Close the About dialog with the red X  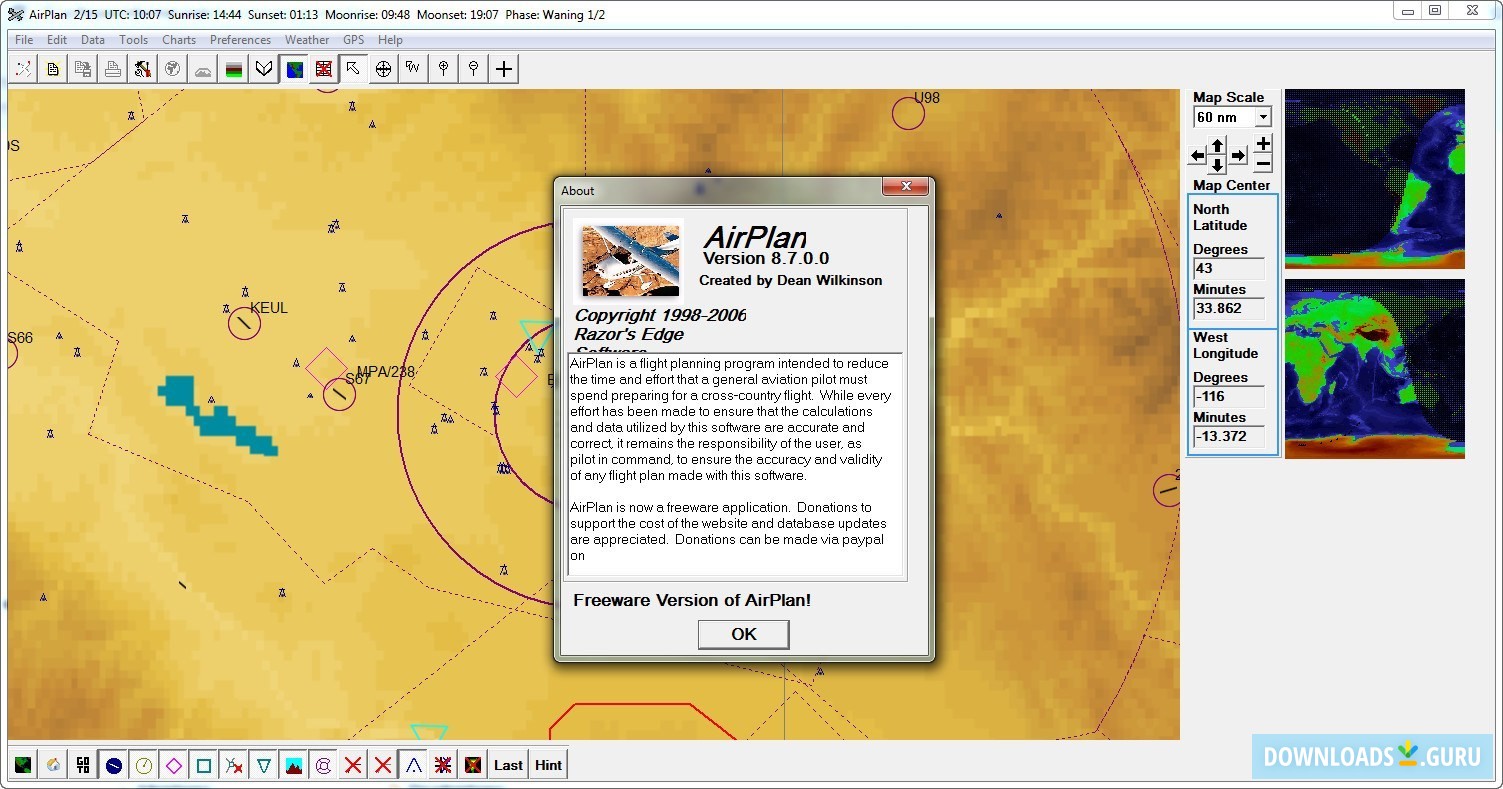click(x=905, y=187)
